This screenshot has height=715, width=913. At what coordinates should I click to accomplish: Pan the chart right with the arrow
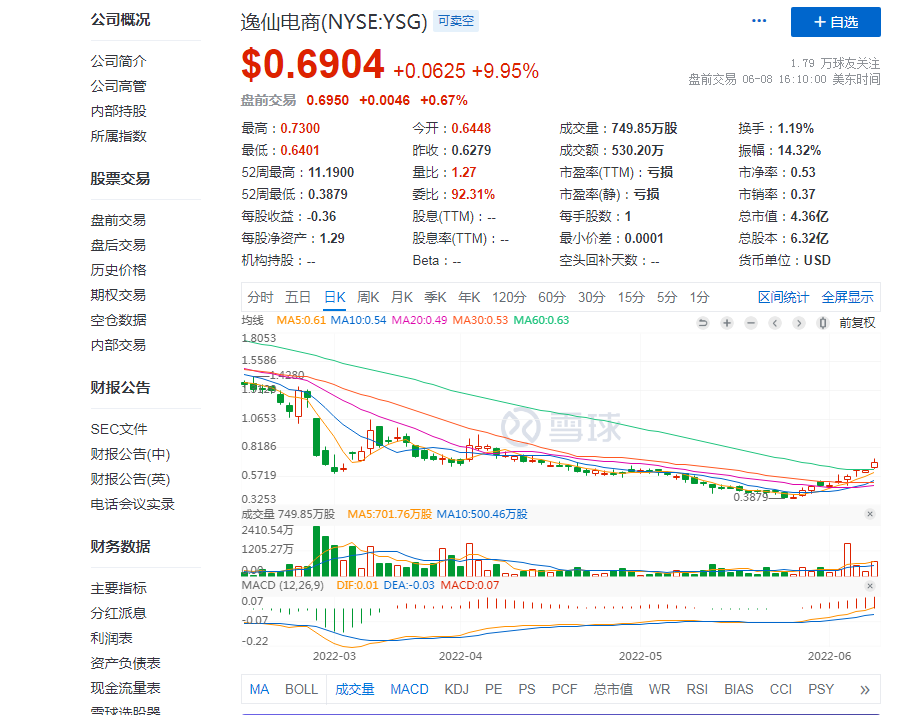tap(799, 323)
